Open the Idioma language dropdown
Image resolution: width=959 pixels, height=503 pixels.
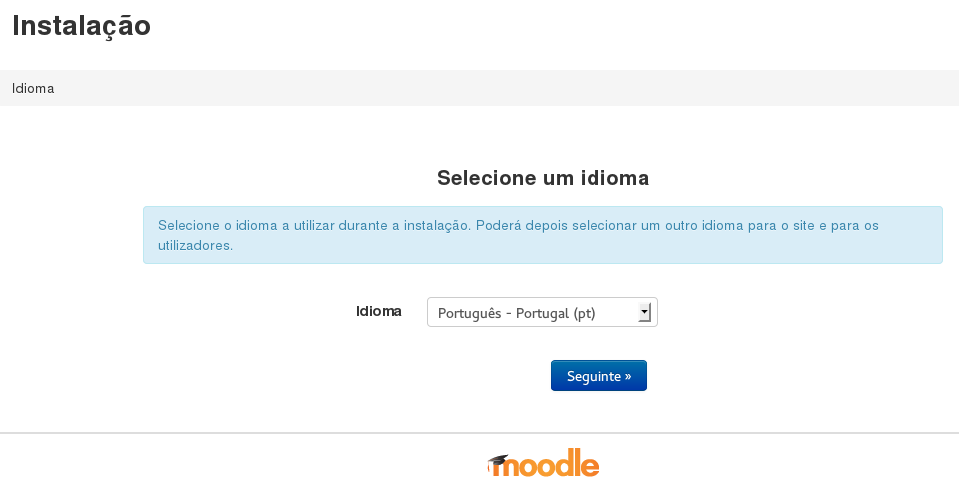click(542, 312)
